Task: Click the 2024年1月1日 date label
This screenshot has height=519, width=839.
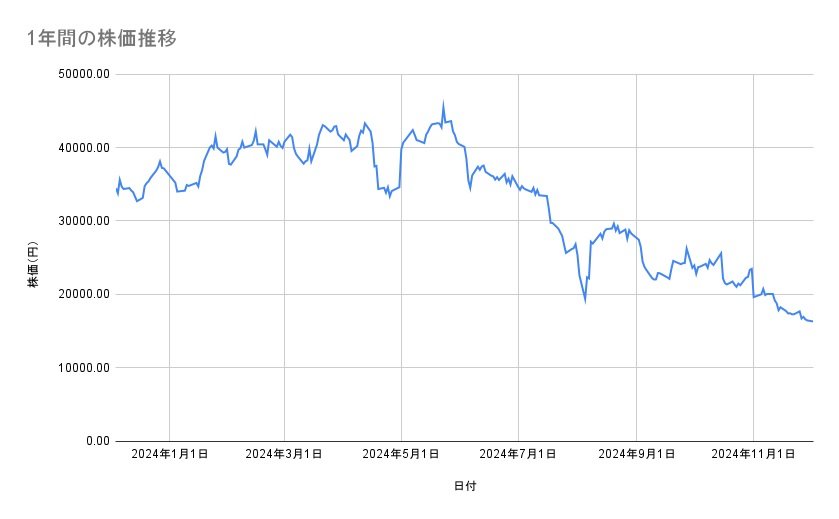Action: pos(170,454)
